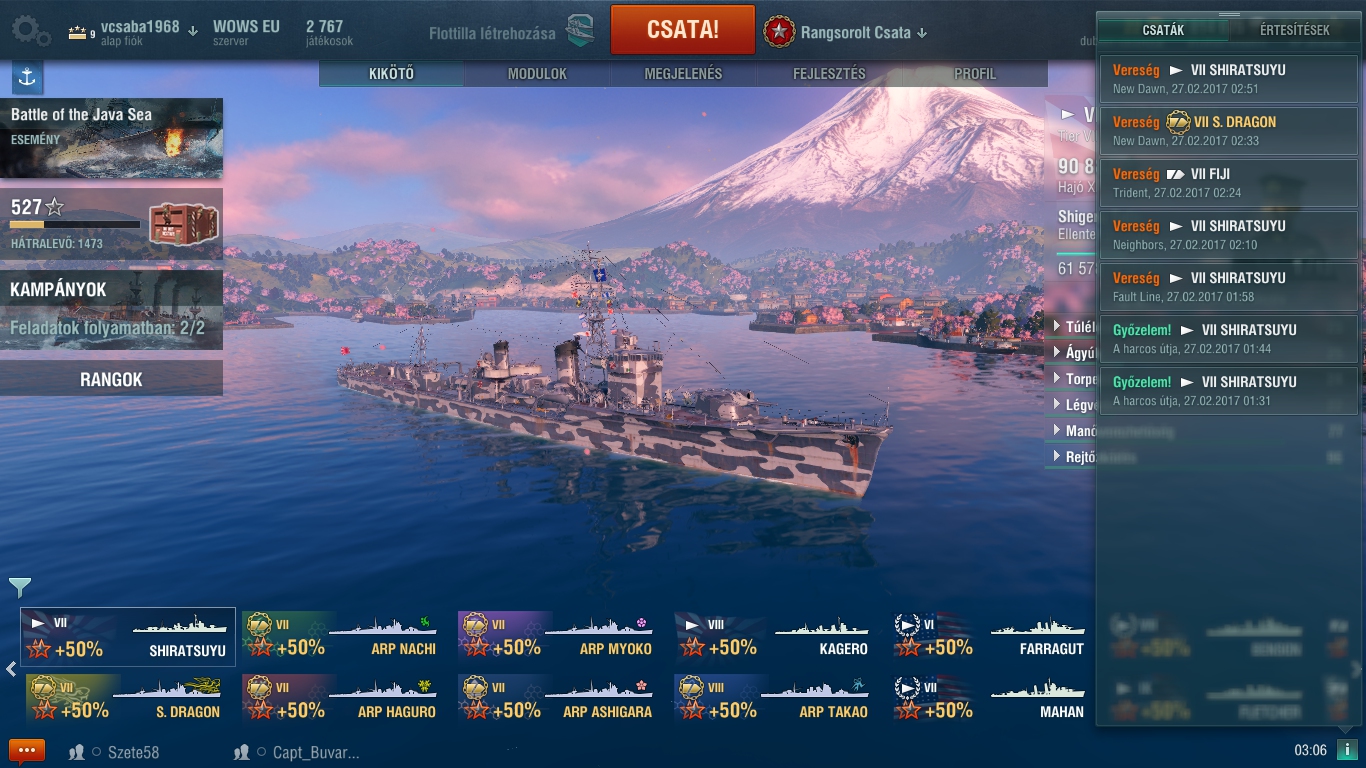Open the red chat button
Screen dimensions: 1366x768
point(27,751)
